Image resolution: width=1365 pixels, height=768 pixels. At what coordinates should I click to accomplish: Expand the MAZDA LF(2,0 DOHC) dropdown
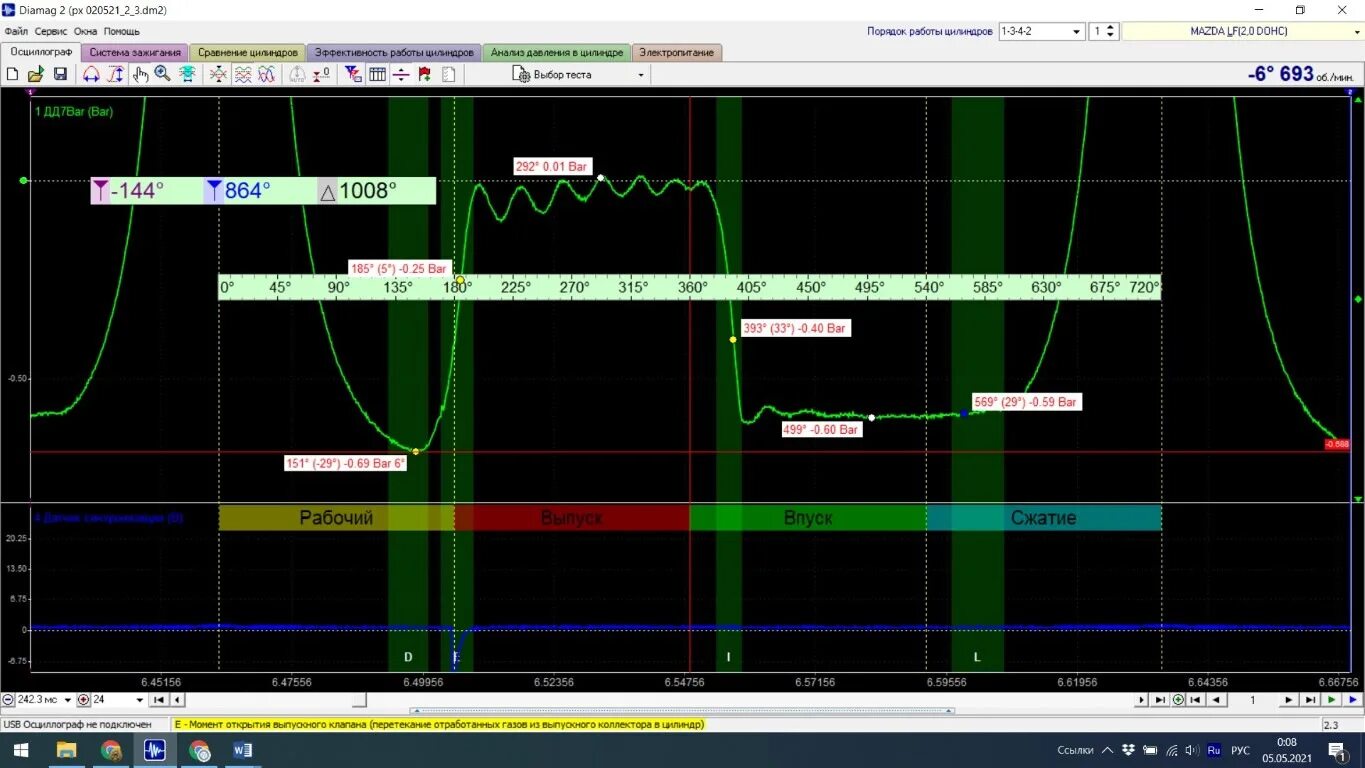1356,31
